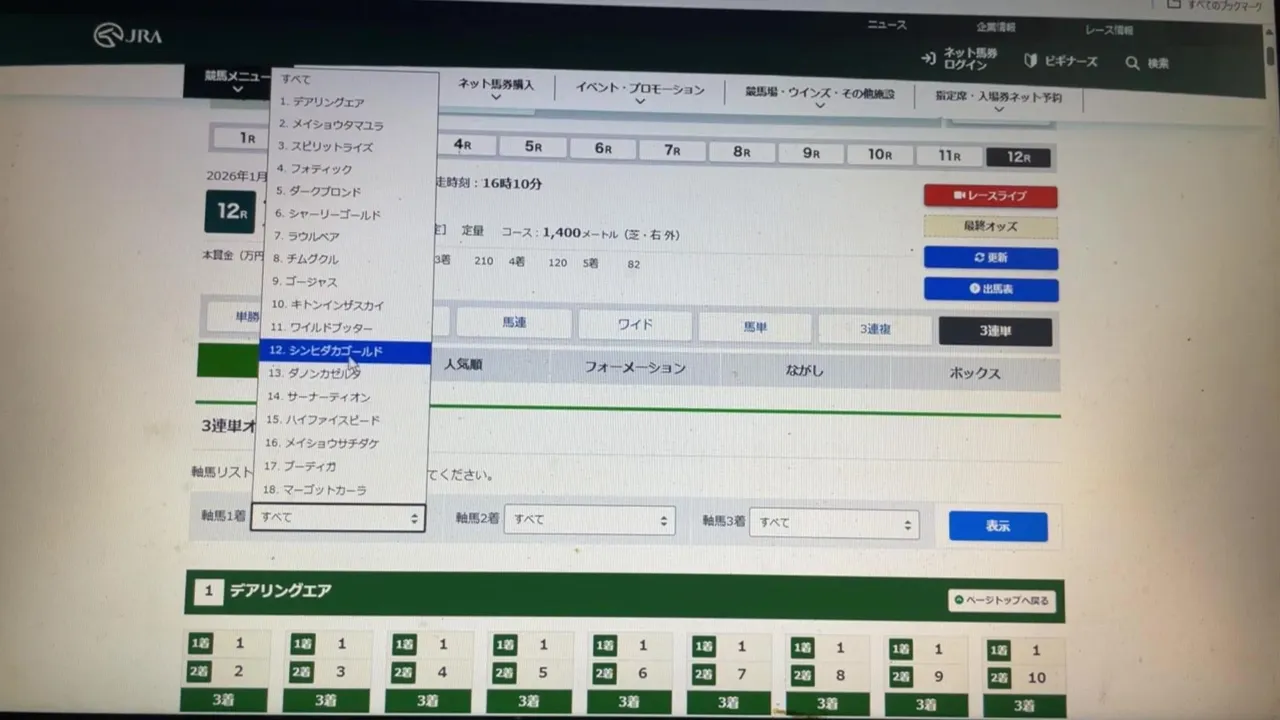Open the フォーメーション view tab
1280x720 pixels.
coord(635,368)
